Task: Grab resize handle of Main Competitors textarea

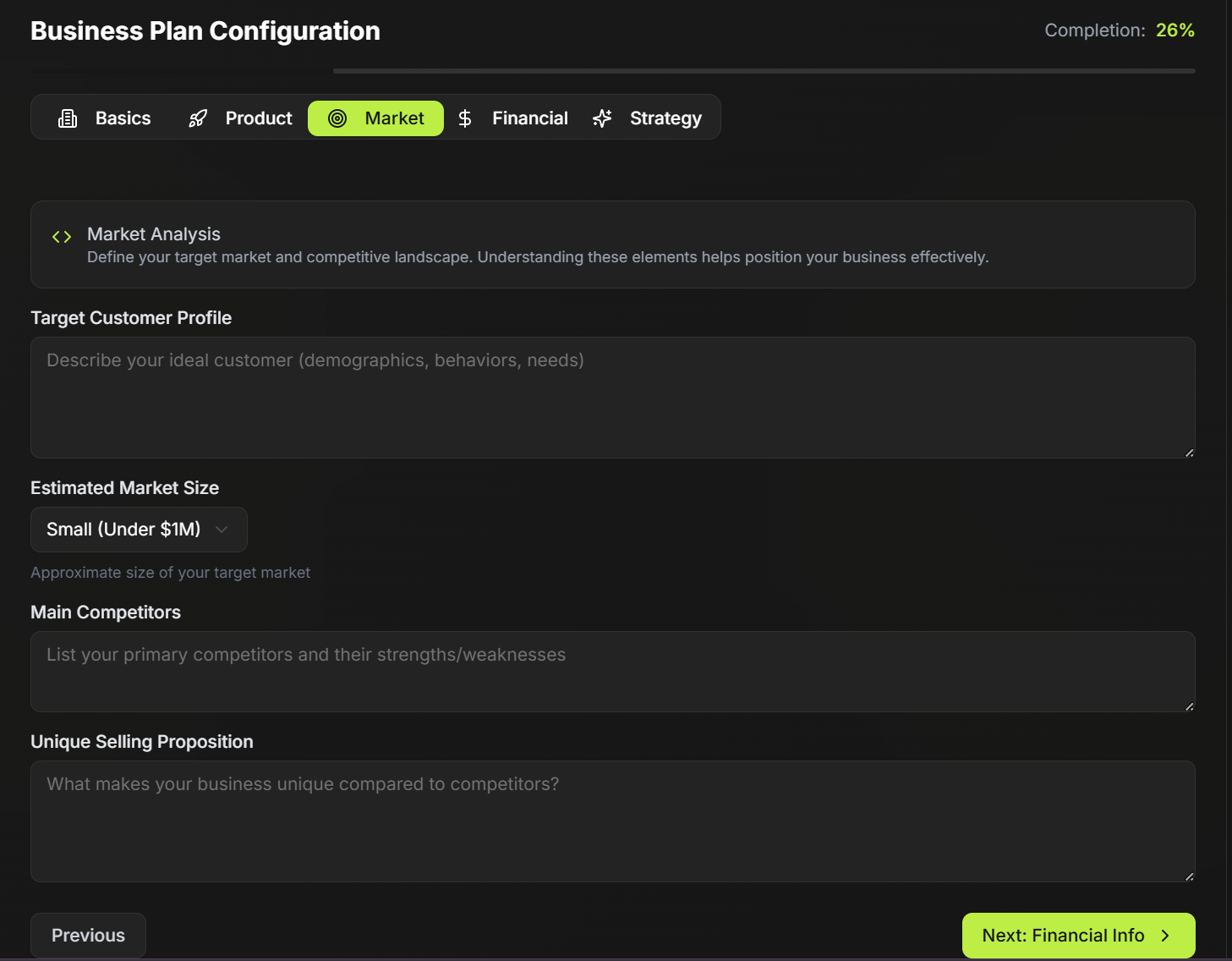Action: click(x=1189, y=706)
